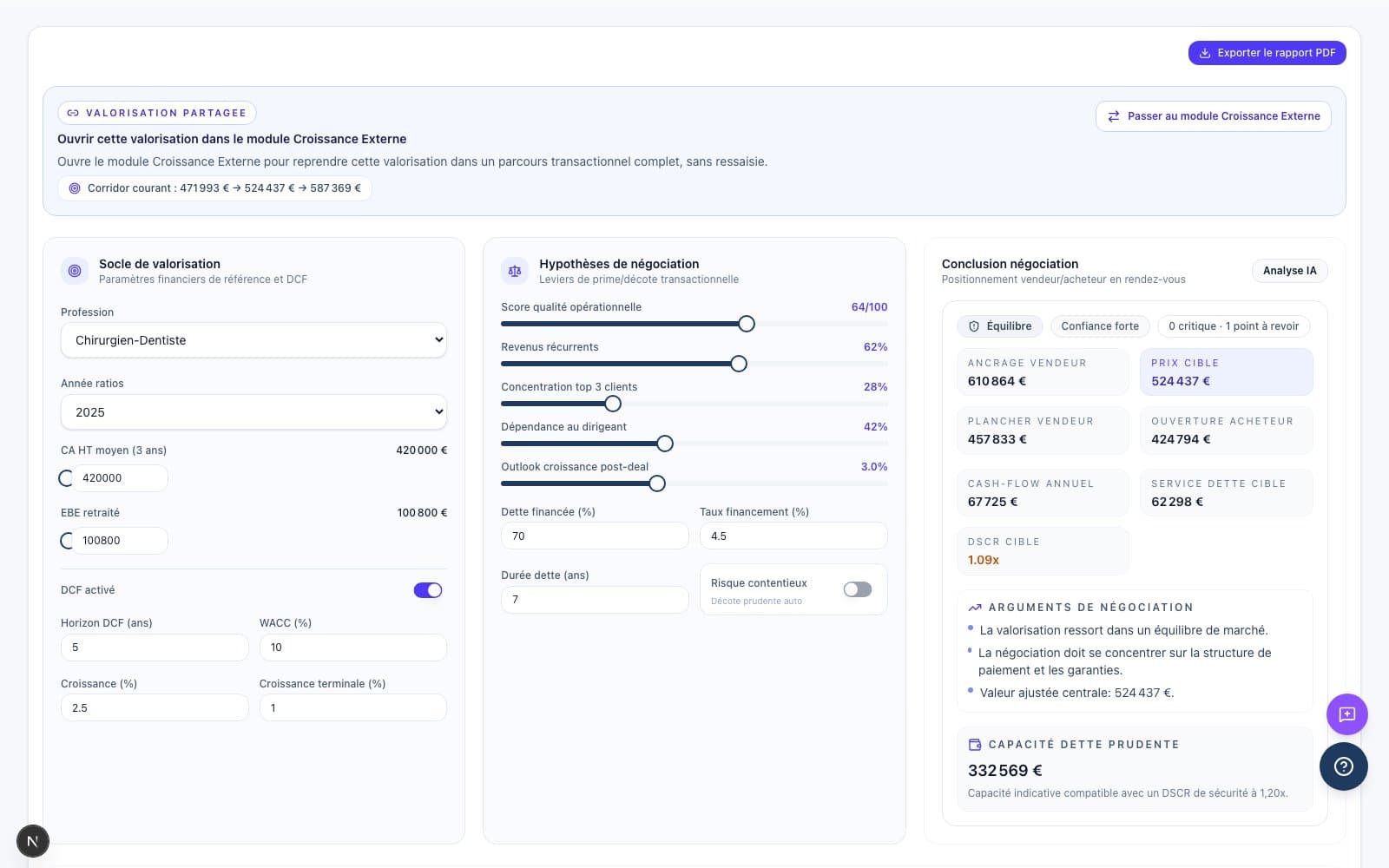Expand the Année ratios selector

tap(253, 412)
